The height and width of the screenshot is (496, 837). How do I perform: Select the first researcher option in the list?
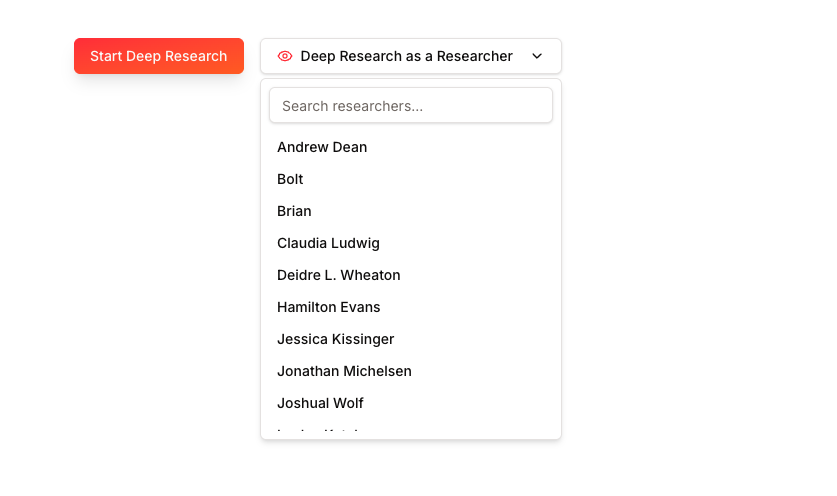click(322, 147)
